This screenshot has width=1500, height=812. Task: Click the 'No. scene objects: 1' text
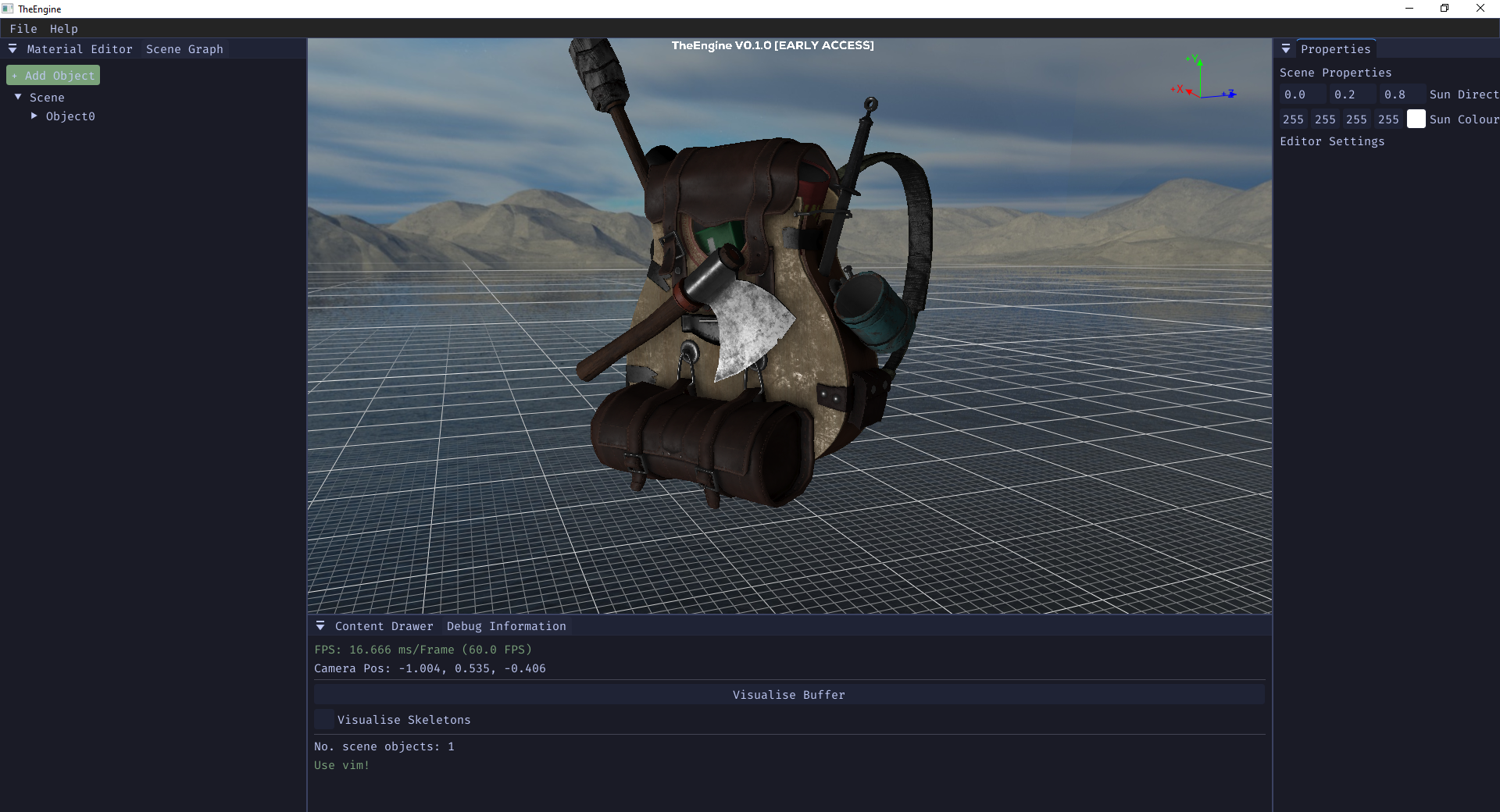(384, 746)
